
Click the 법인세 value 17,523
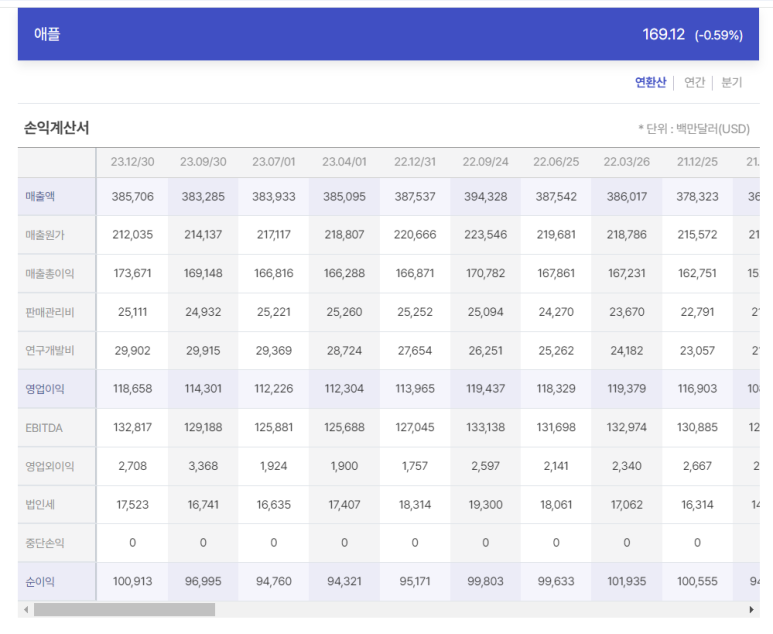[133, 505]
